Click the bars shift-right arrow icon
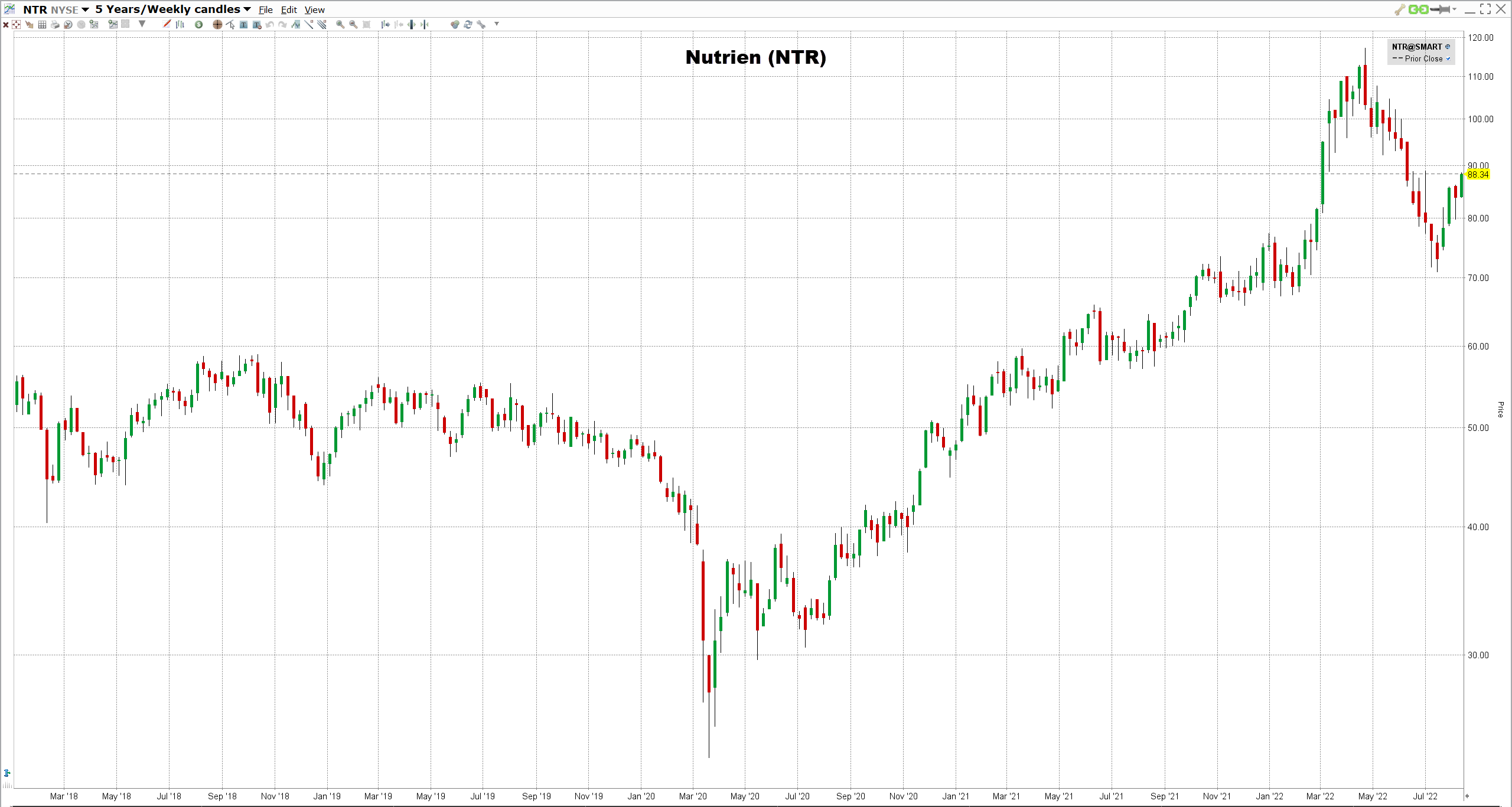 (386, 24)
